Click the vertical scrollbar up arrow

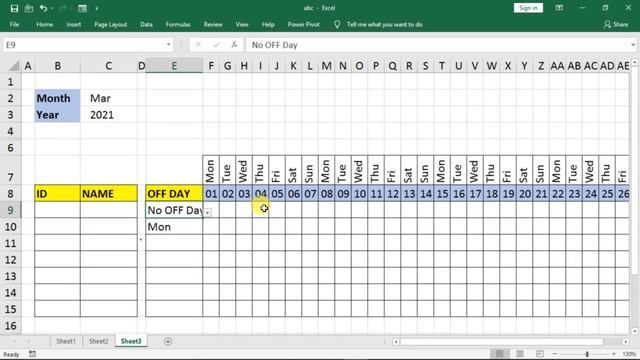click(635, 62)
